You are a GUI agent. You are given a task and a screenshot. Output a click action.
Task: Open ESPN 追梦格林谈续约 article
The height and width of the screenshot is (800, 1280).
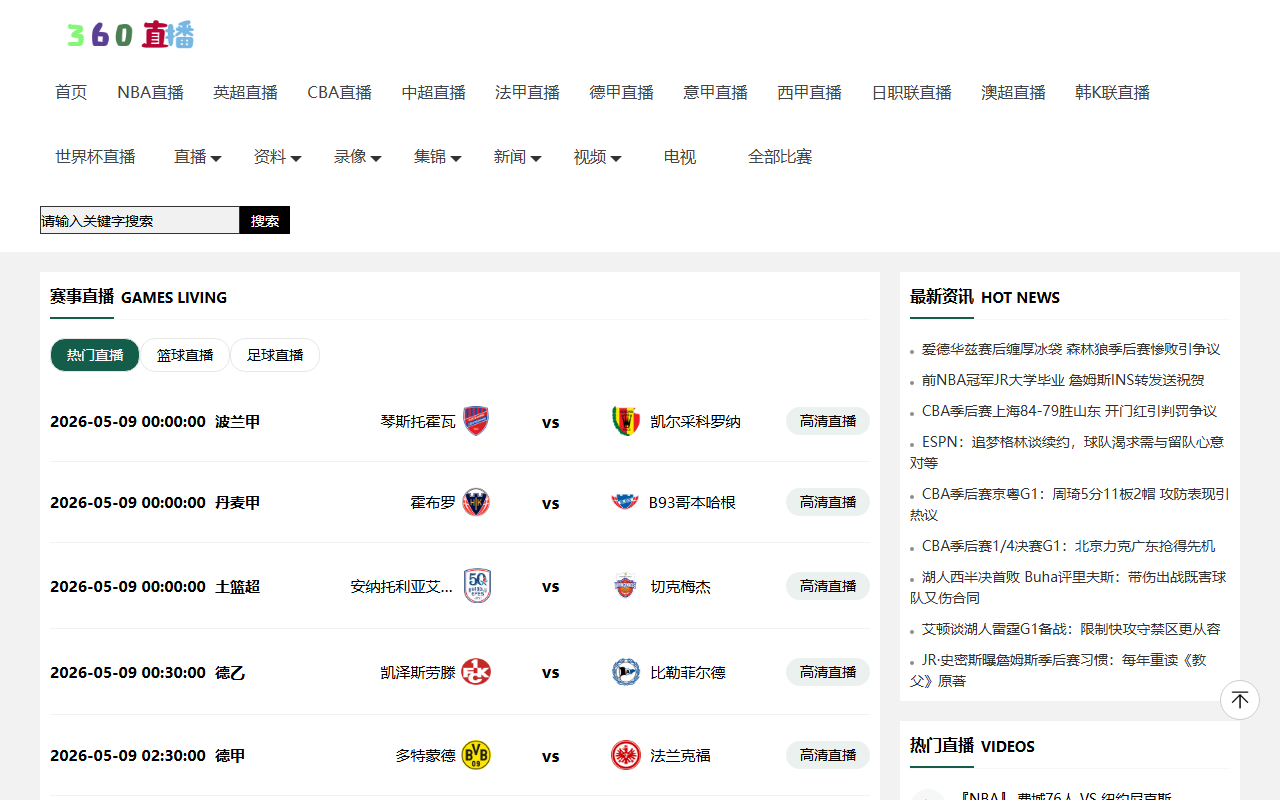tap(1067, 452)
